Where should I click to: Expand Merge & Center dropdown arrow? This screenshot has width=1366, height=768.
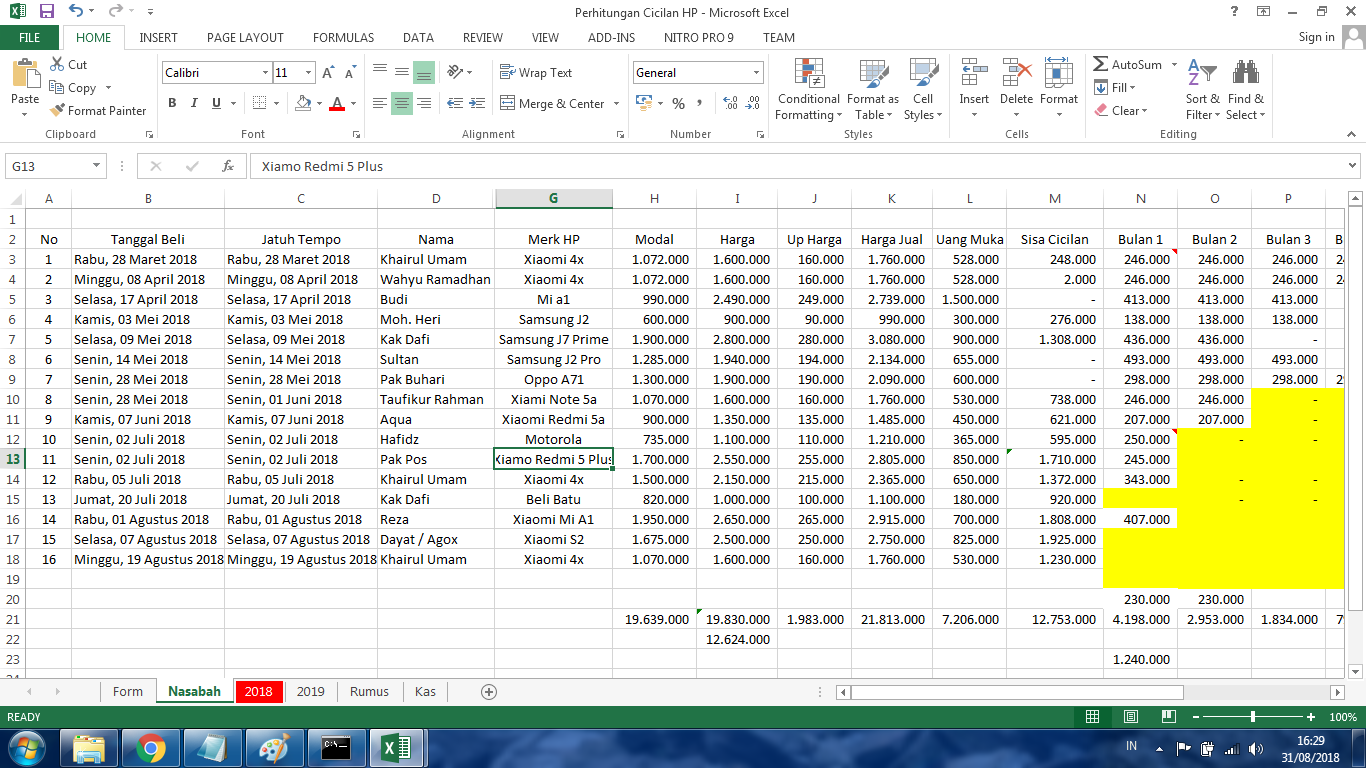click(616, 103)
